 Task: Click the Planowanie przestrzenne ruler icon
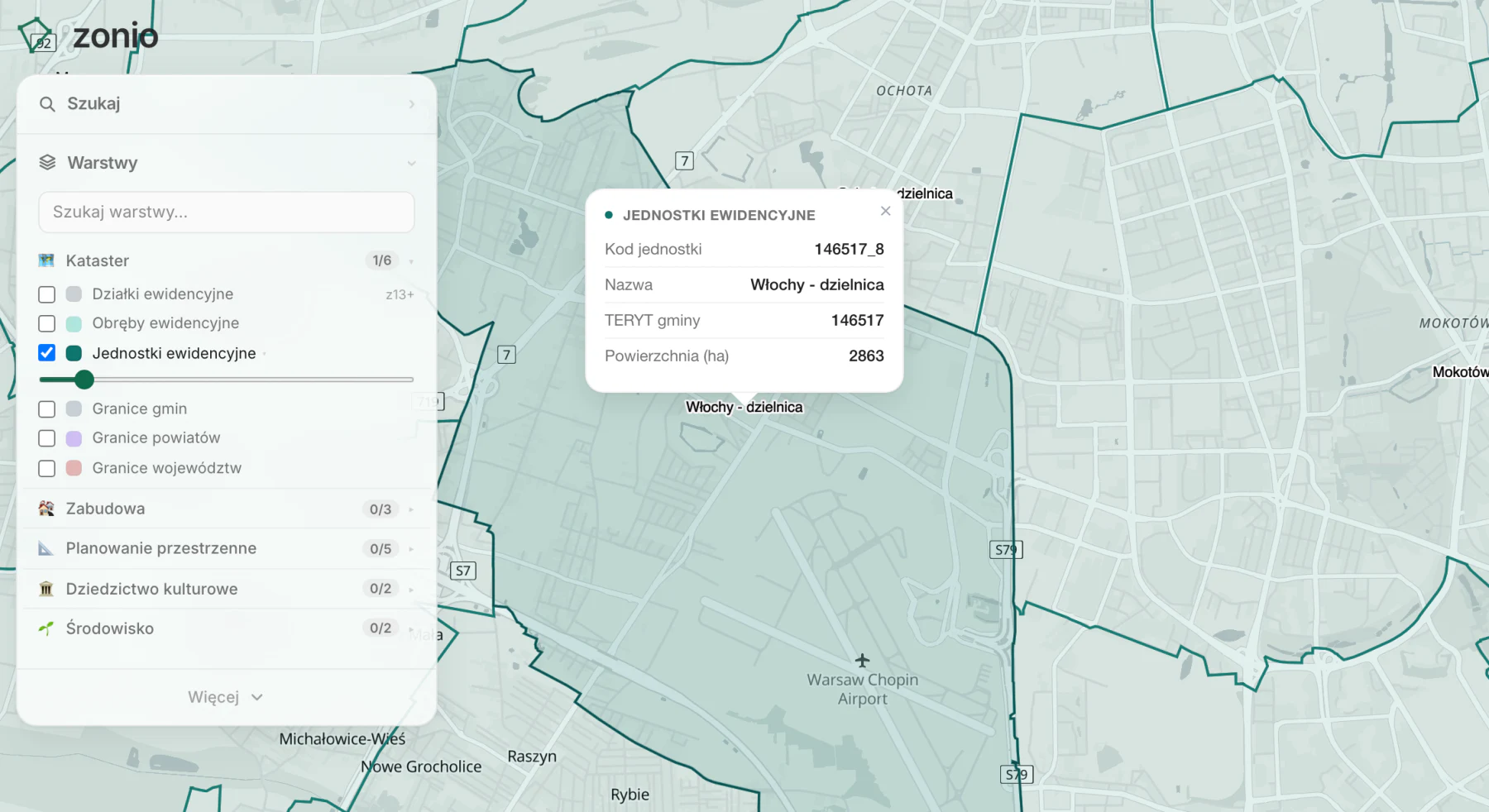pos(46,548)
